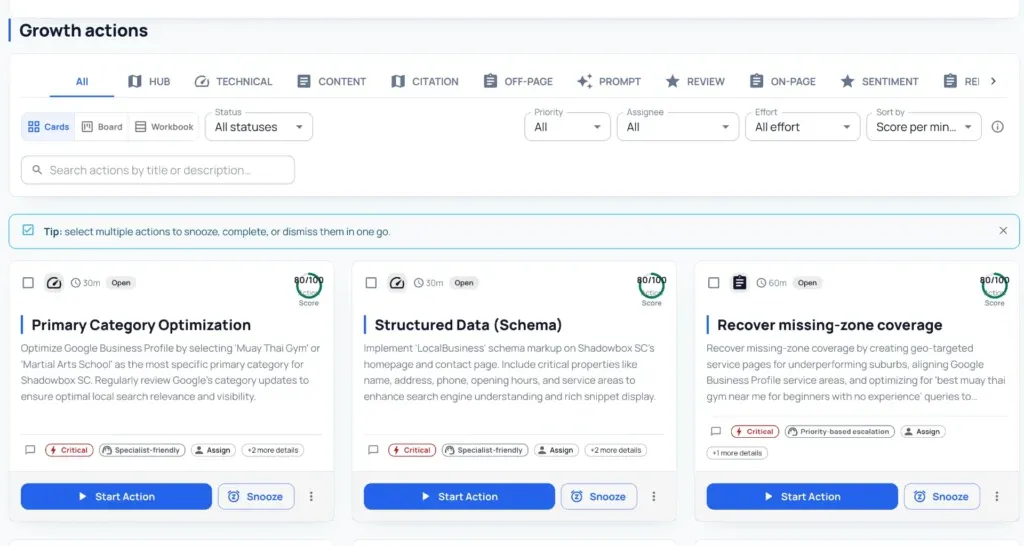Open more options menu on Primary Category card
1024x546 pixels.
tap(311, 496)
